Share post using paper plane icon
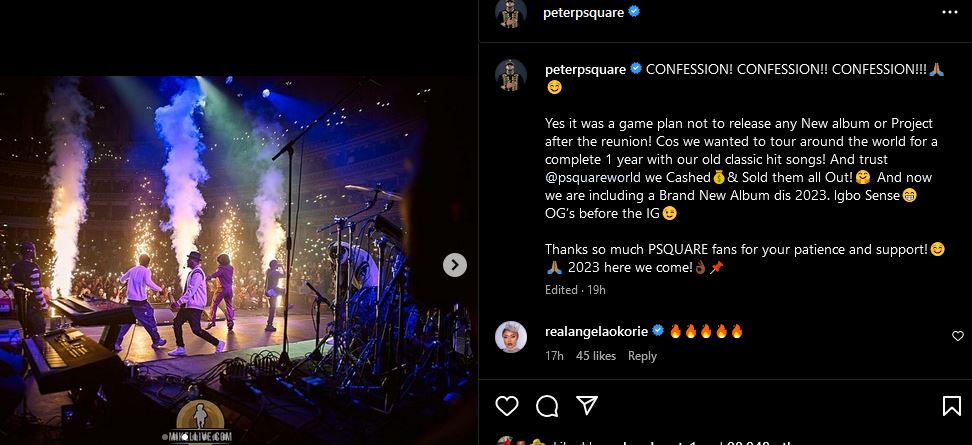 (587, 405)
